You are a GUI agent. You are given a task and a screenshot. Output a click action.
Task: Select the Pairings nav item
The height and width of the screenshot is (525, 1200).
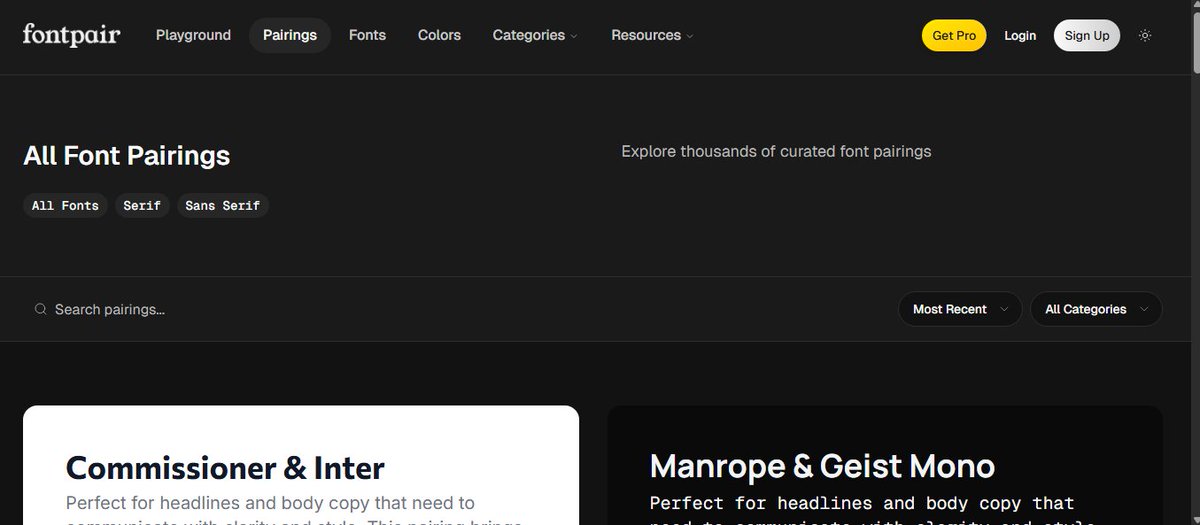[x=290, y=35]
